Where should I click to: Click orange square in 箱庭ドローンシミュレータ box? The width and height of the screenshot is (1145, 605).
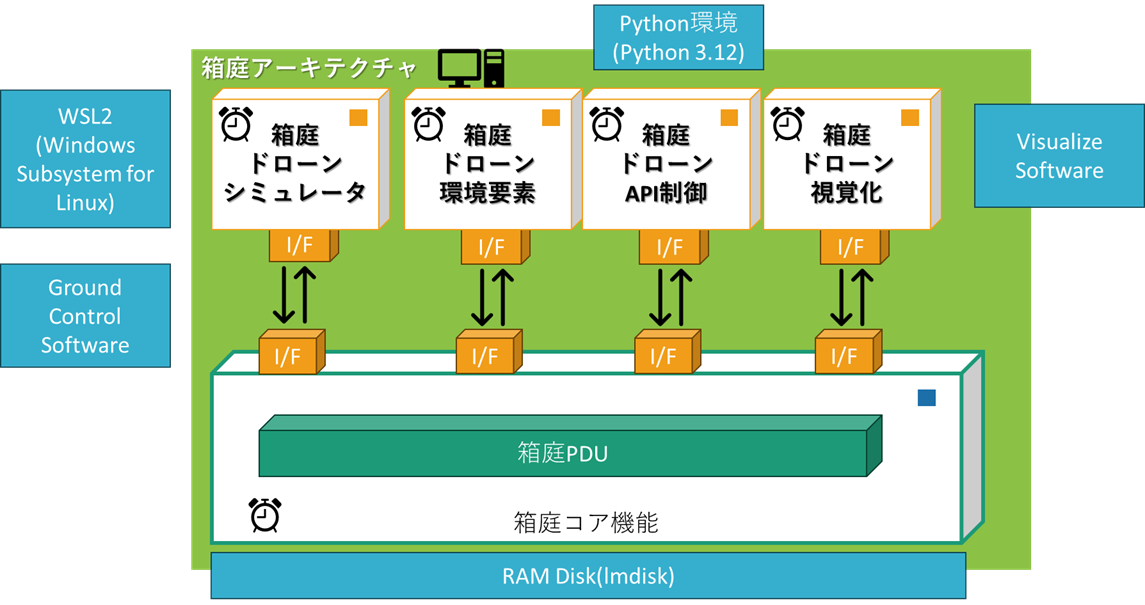point(358,117)
